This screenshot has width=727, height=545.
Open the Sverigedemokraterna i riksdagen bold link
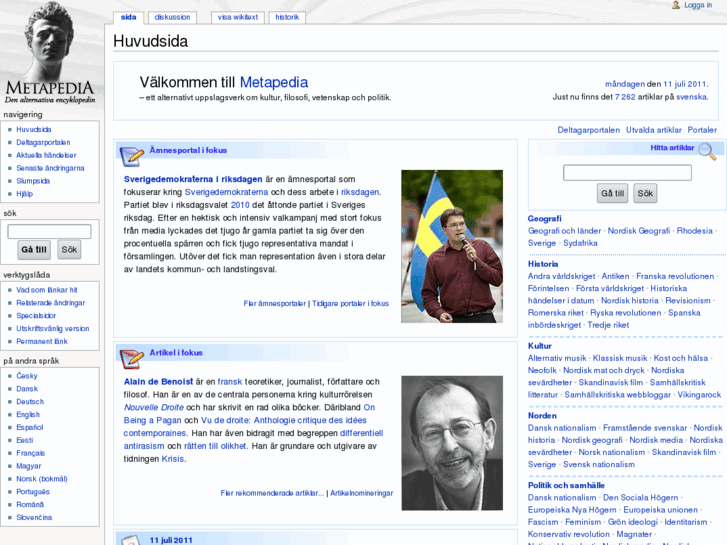[193, 179]
